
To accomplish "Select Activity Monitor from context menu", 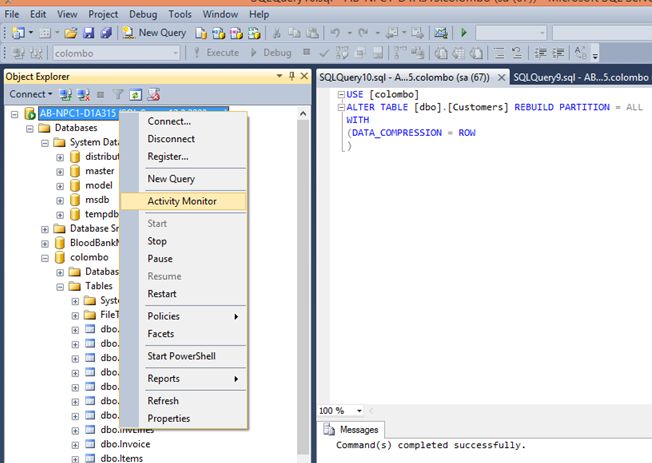I will tap(181, 201).
